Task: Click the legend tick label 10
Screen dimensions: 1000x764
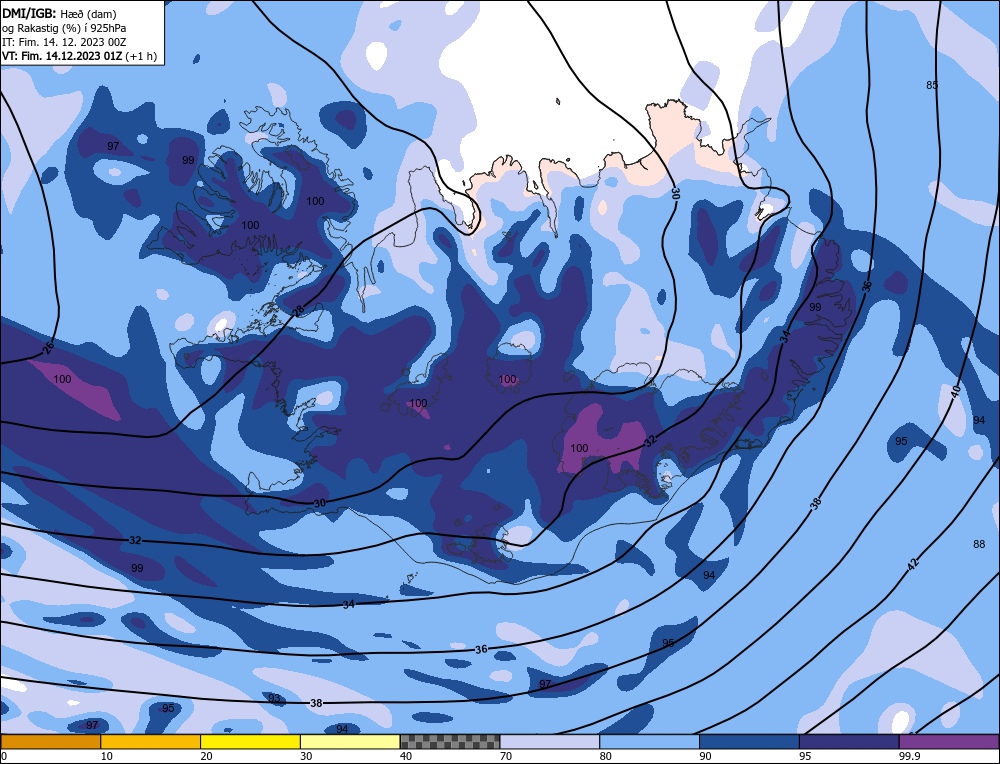Action: pos(107,756)
